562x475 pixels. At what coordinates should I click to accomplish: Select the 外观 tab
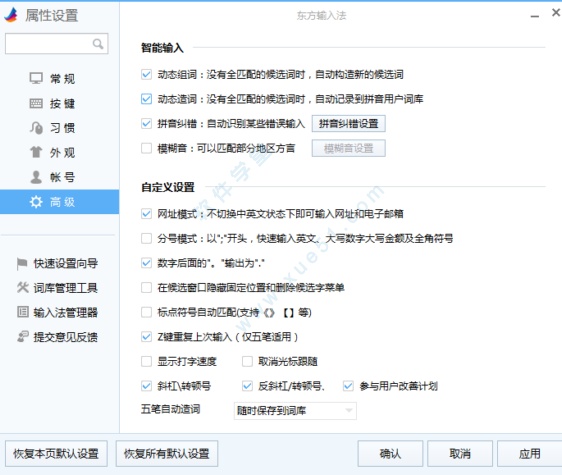(x=59, y=152)
